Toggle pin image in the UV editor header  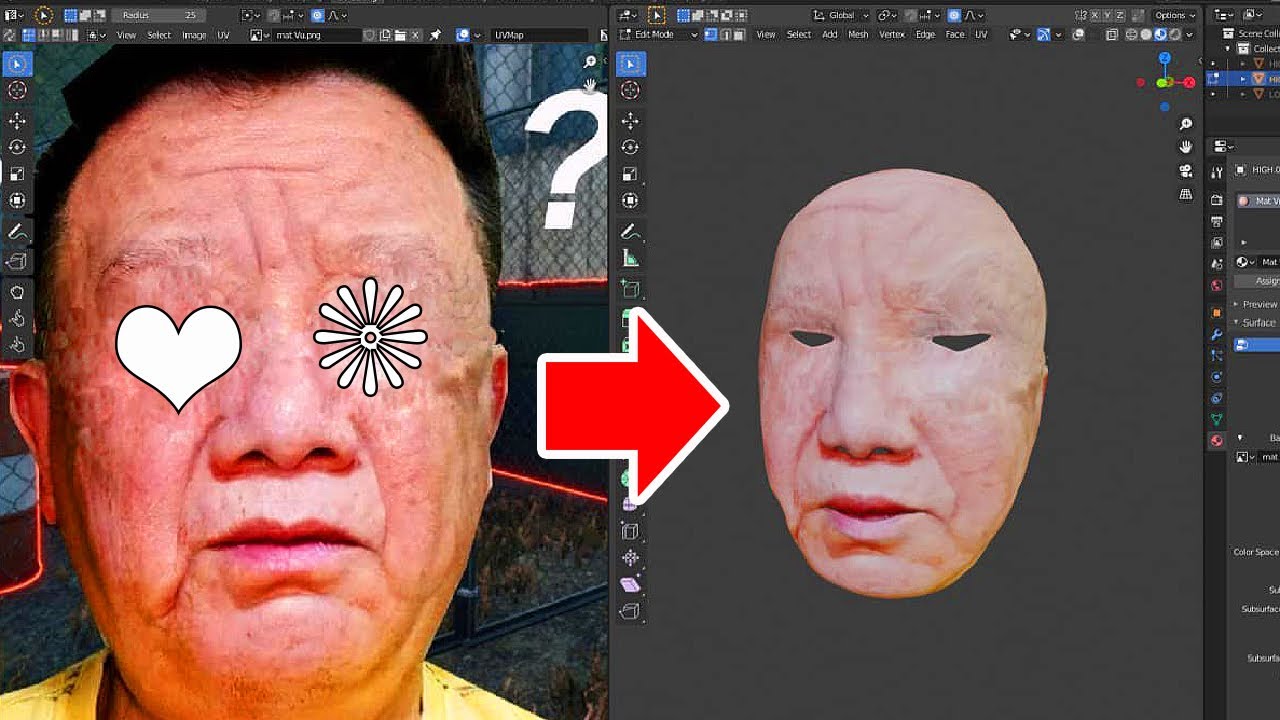point(436,35)
